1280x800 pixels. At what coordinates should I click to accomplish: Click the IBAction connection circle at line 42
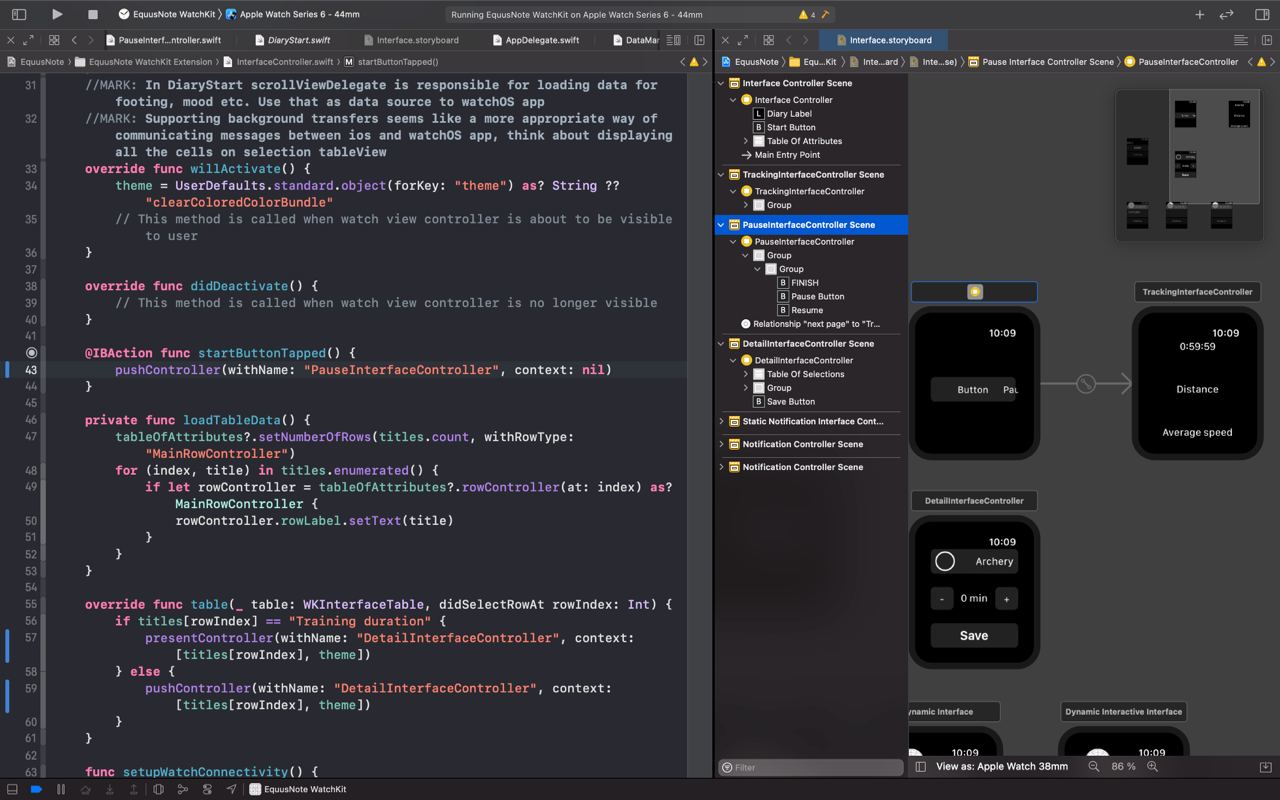32,352
